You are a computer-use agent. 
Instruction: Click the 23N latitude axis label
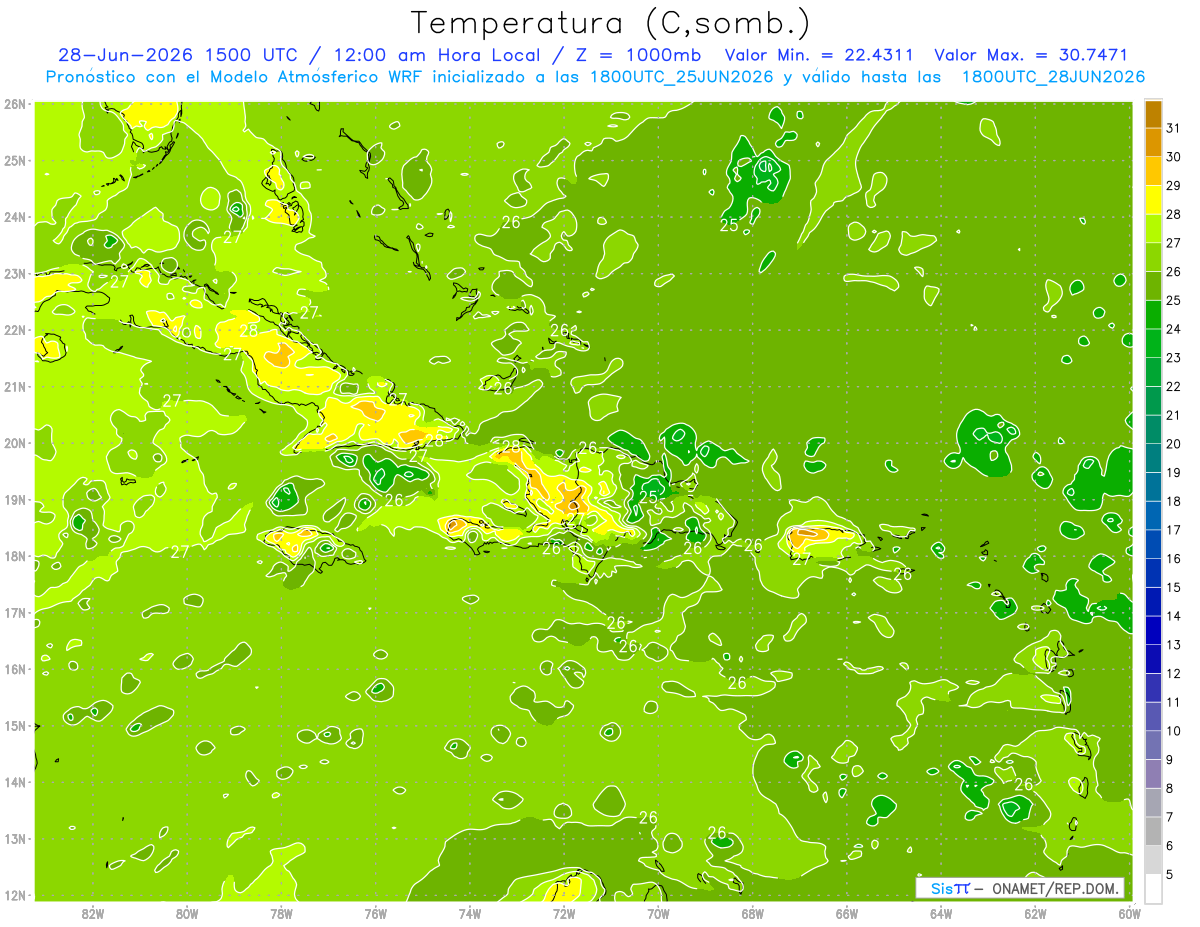pyautogui.click(x=15, y=273)
